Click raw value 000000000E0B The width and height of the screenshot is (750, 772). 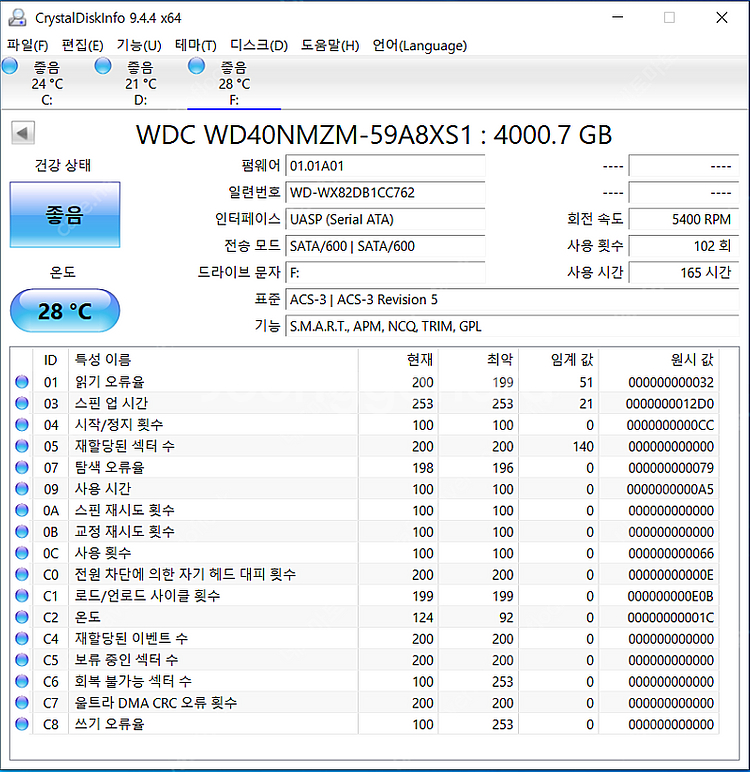[670, 596]
